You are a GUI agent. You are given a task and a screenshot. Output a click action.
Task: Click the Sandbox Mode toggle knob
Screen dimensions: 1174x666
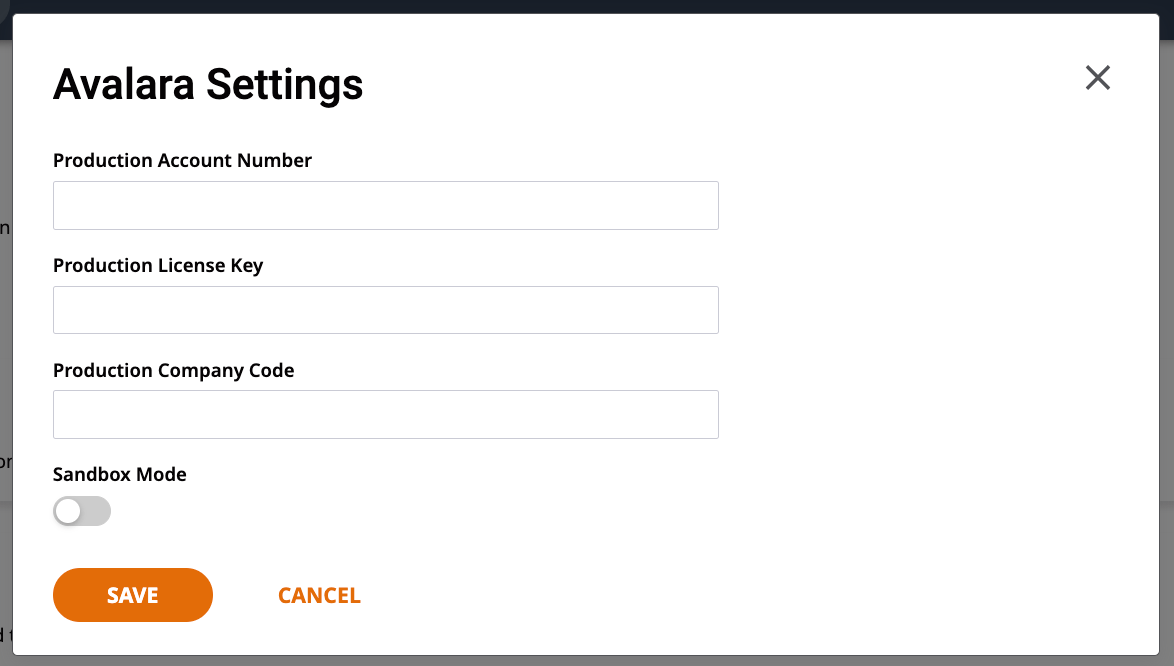pos(70,511)
